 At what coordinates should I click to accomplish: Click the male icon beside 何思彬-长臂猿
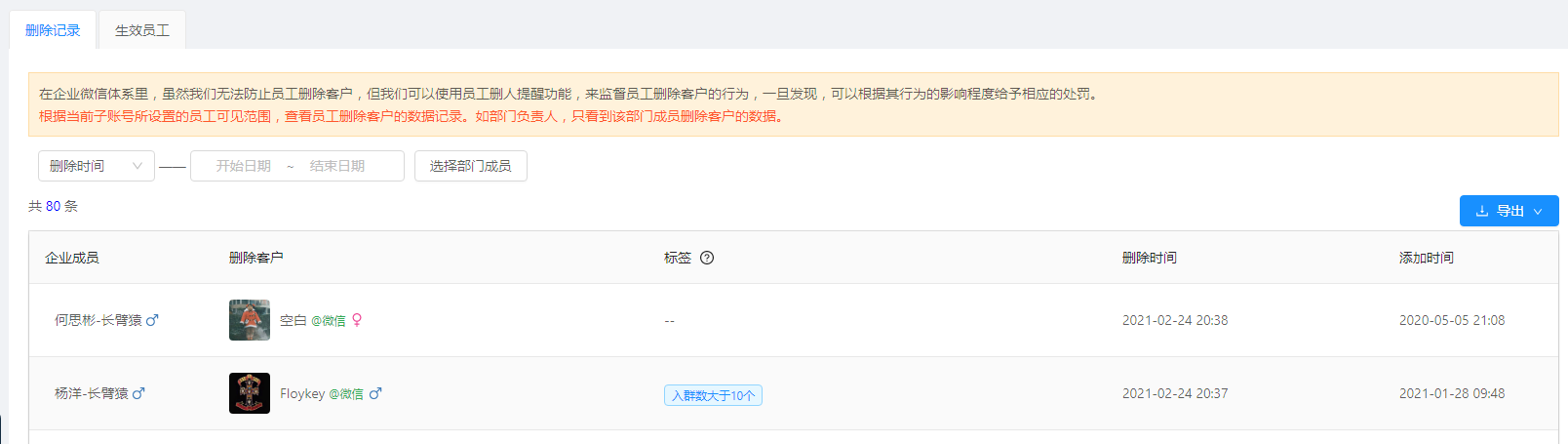click(x=152, y=320)
